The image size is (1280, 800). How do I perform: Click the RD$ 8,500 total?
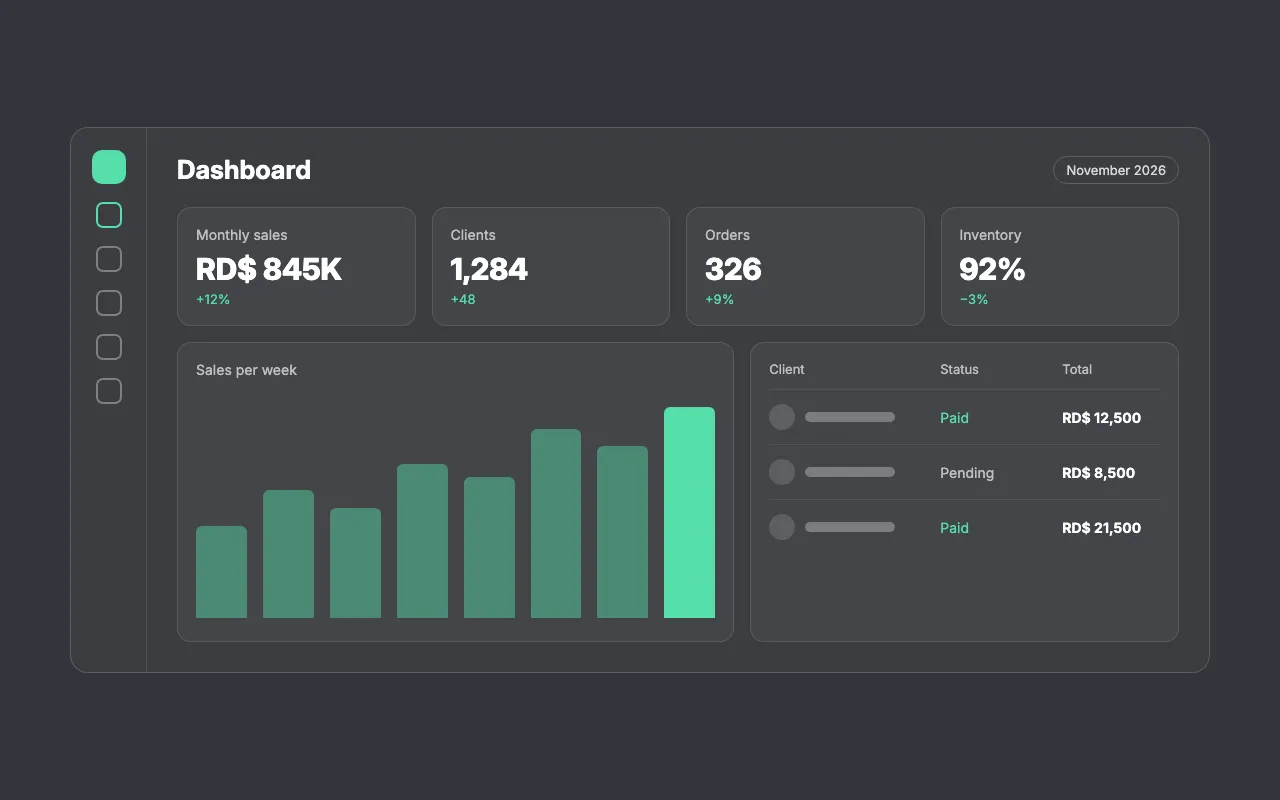(1098, 473)
